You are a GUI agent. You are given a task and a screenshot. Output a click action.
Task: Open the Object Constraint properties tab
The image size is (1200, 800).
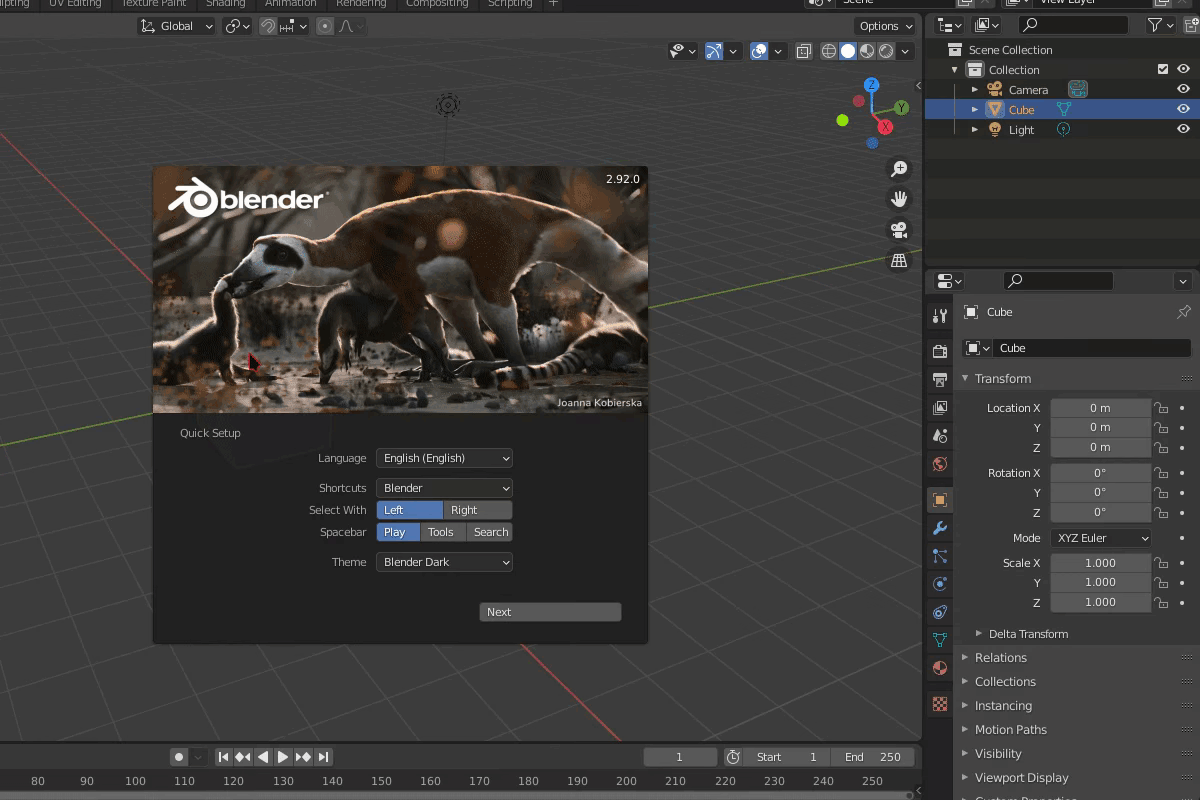pyautogui.click(x=939, y=611)
